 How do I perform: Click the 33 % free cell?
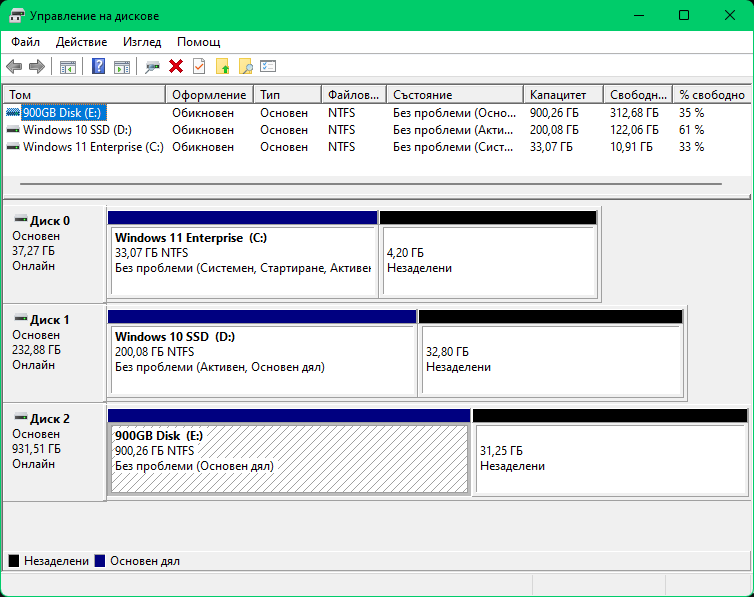[x=691, y=147]
